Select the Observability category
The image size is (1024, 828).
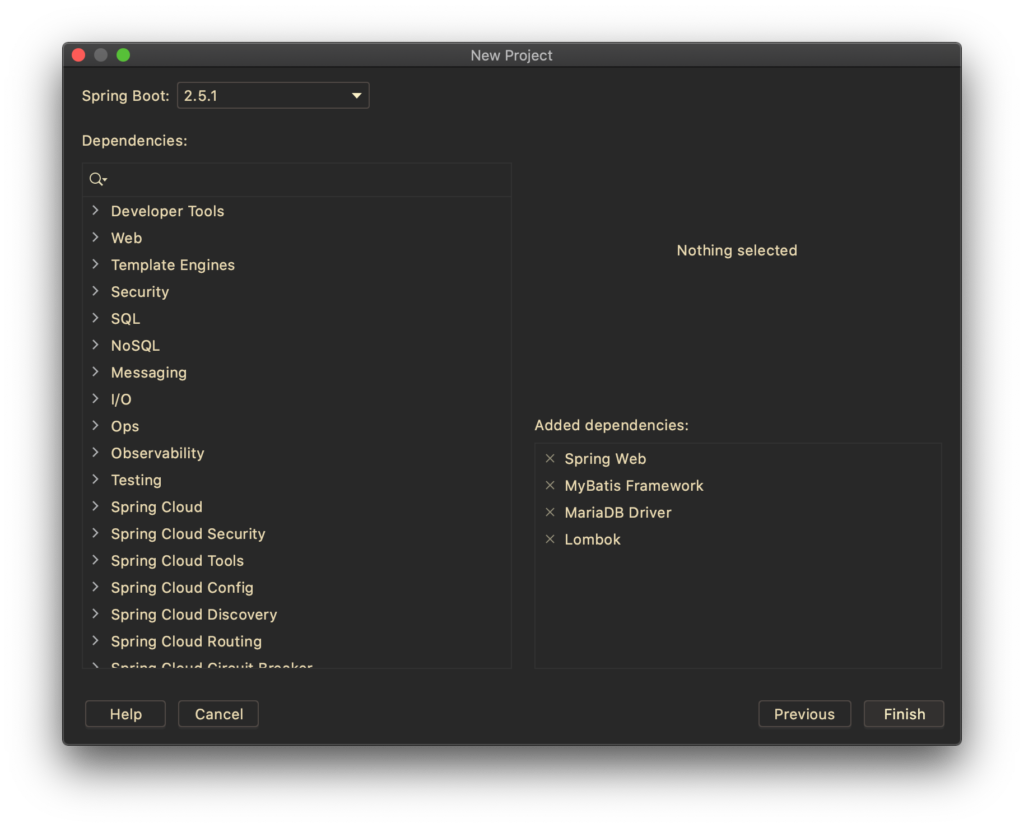(157, 454)
